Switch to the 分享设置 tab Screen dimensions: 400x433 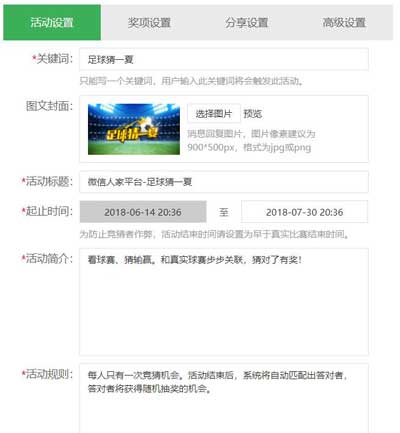pos(246,22)
